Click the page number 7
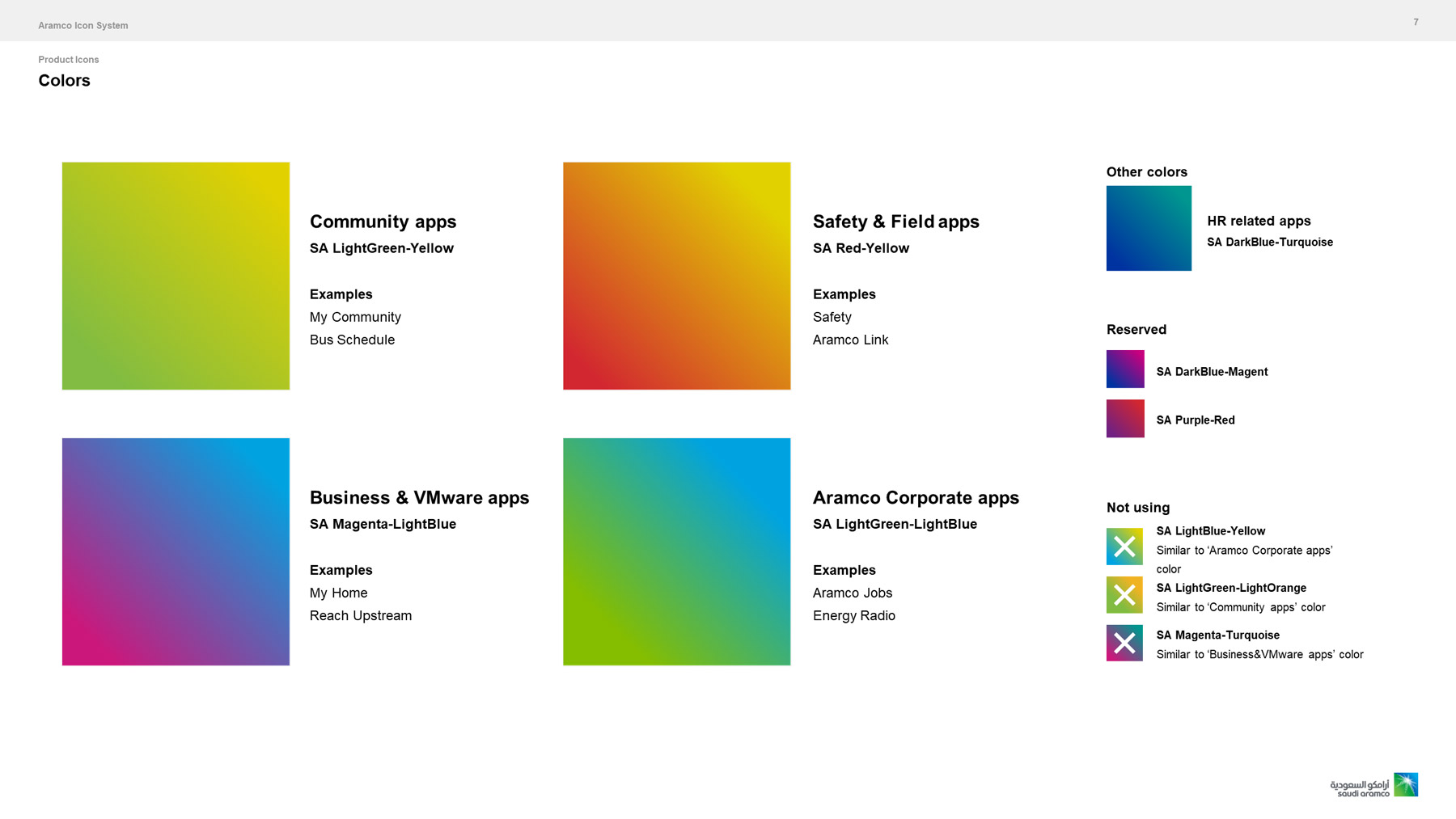 pyautogui.click(x=1416, y=22)
